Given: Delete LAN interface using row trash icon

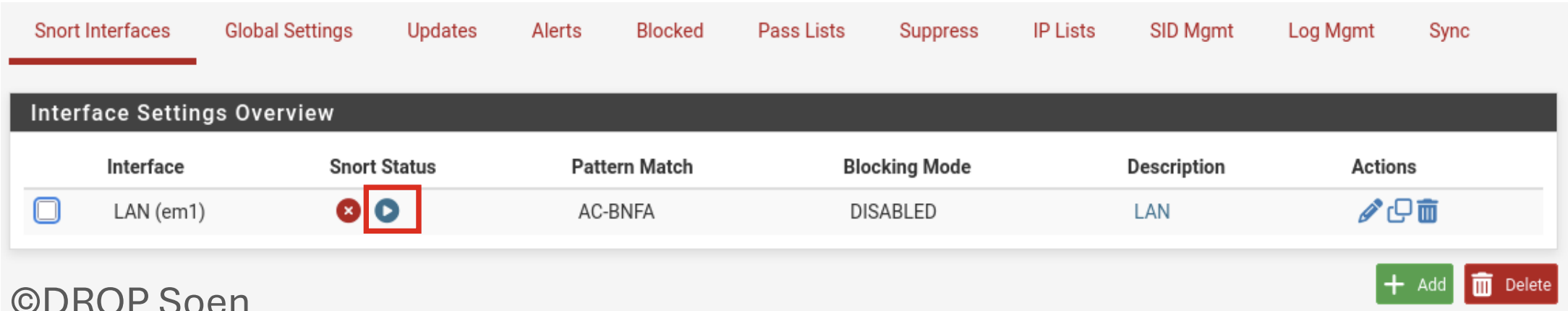Looking at the screenshot, I should click(1428, 211).
